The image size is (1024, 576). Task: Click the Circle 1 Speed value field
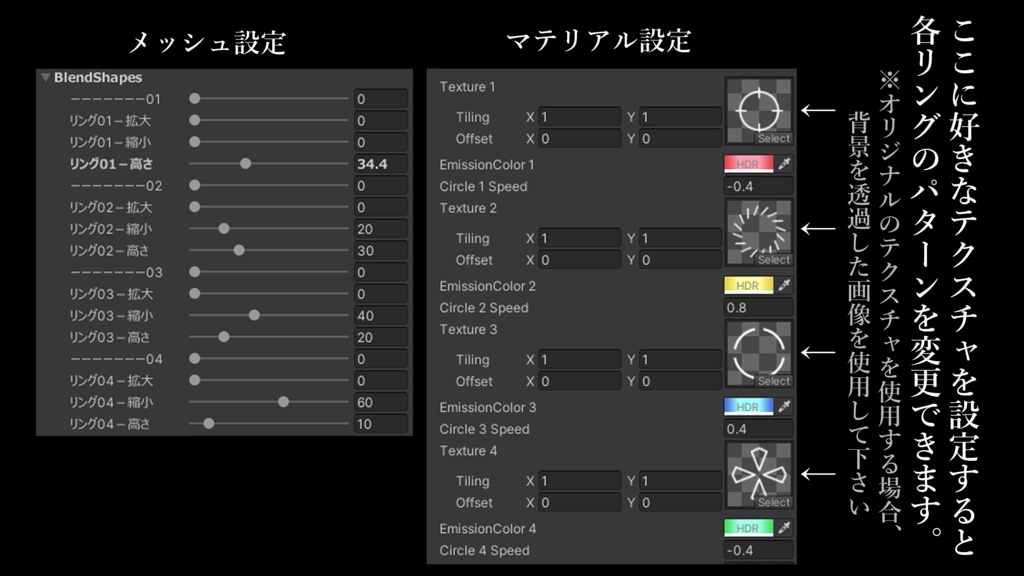coord(758,185)
